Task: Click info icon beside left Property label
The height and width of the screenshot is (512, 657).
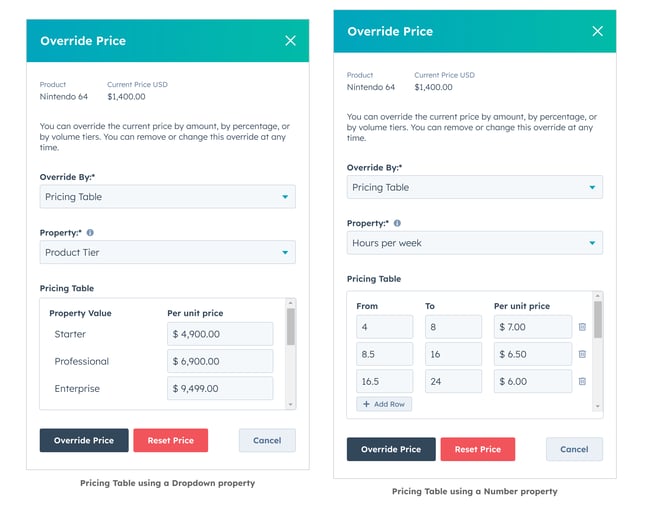Action: point(90,233)
